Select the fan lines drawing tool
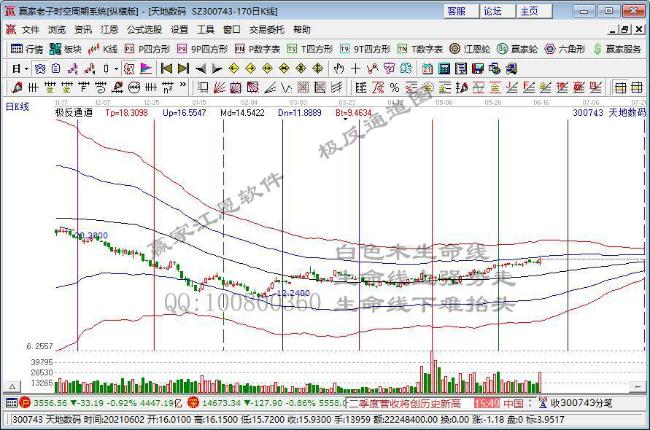 coord(219,87)
